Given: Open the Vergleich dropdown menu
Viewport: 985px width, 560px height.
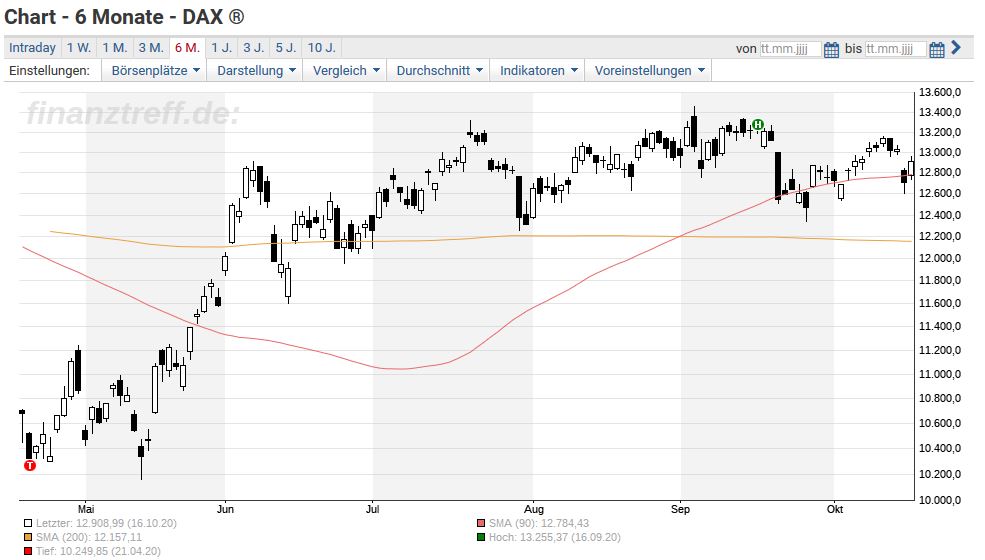Looking at the screenshot, I should click(x=346, y=70).
